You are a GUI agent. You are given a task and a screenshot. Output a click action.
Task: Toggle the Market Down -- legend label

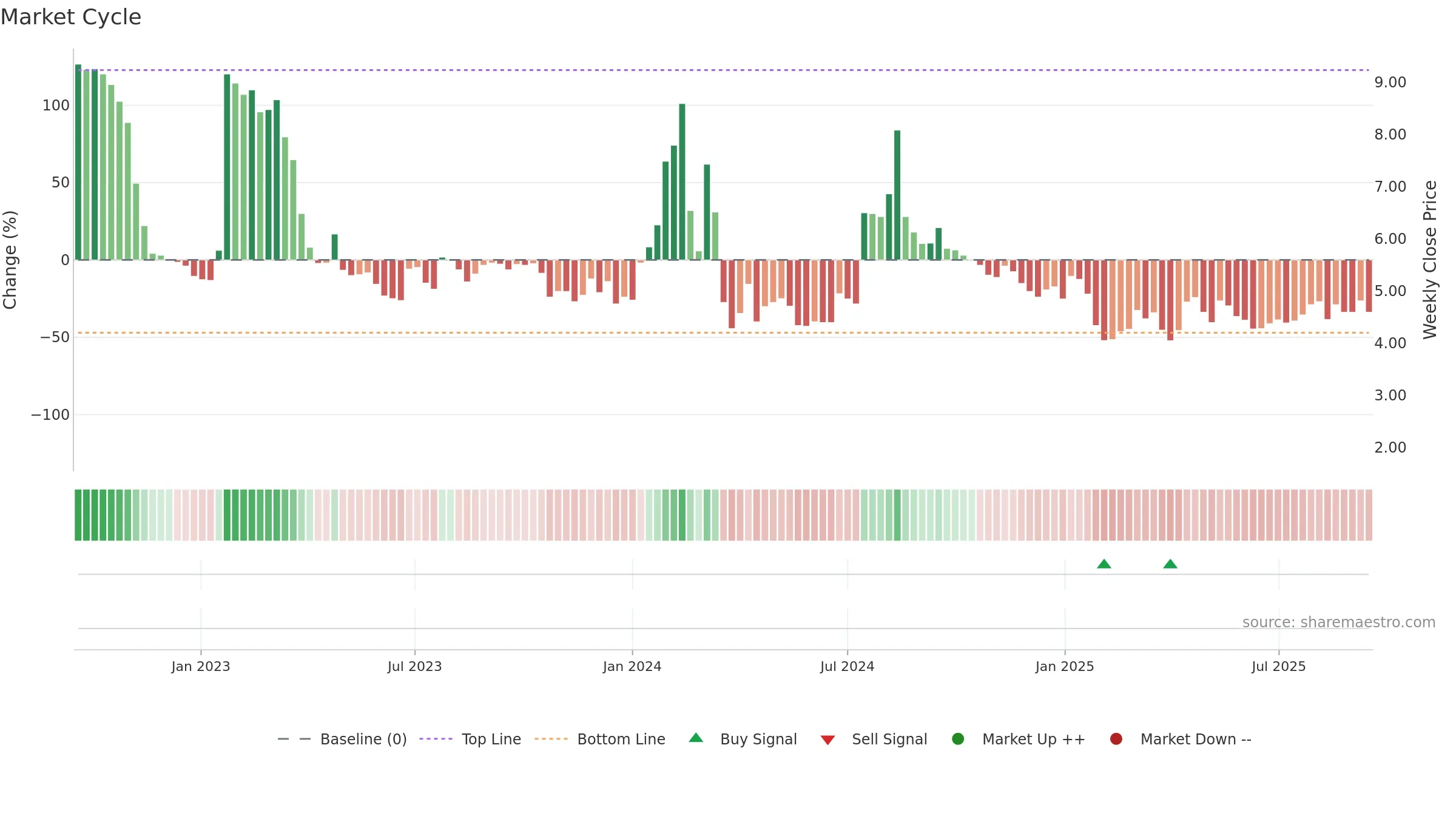tap(1196, 740)
